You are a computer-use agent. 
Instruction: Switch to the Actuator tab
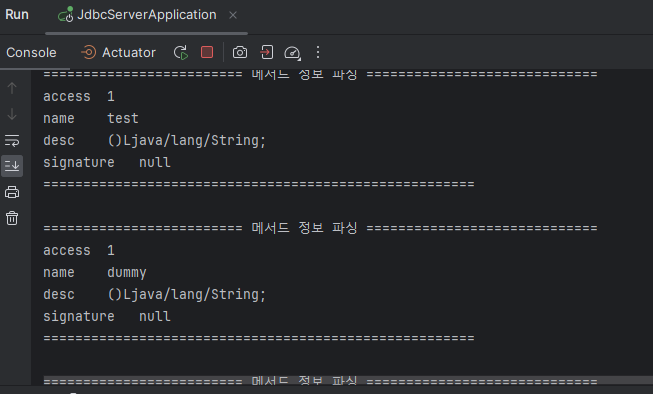pos(118,52)
